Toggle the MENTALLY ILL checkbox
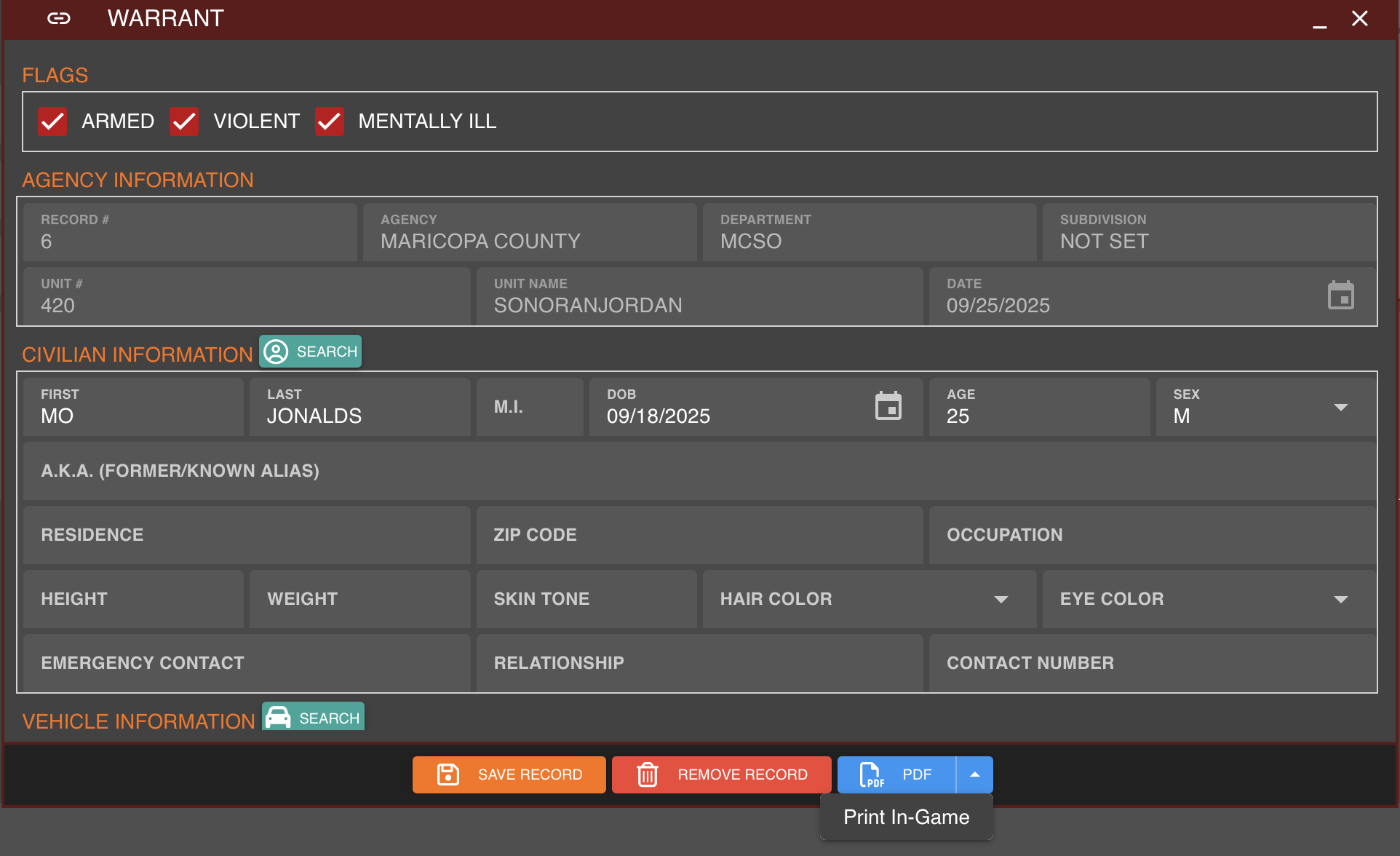 point(330,122)
